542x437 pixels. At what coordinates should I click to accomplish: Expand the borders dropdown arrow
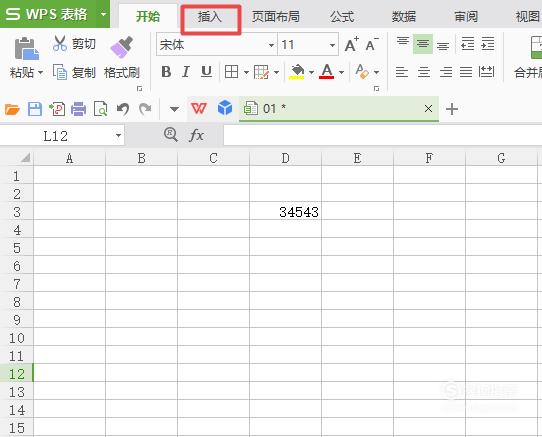tap(246, 73)
